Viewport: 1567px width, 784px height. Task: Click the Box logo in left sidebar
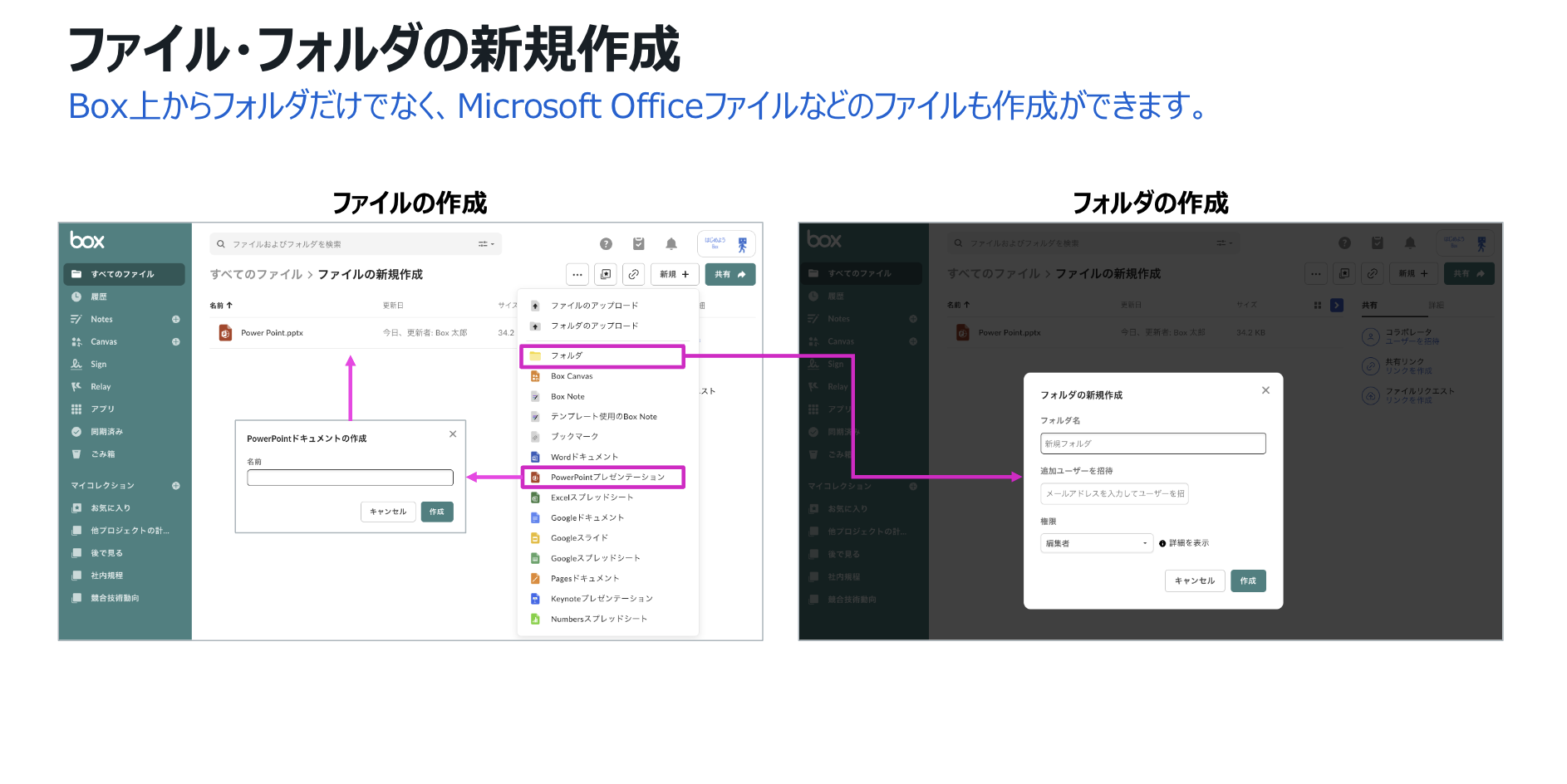[x=87, y=241]
